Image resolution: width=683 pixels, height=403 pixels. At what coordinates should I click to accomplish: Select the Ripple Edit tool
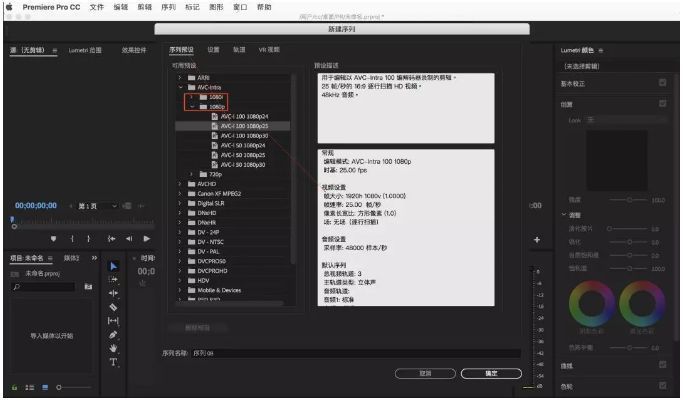click(x=113, y=293)
